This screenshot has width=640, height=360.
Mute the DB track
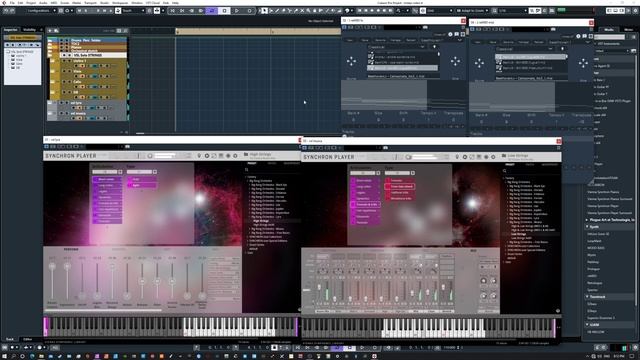[x=64, y=93]
